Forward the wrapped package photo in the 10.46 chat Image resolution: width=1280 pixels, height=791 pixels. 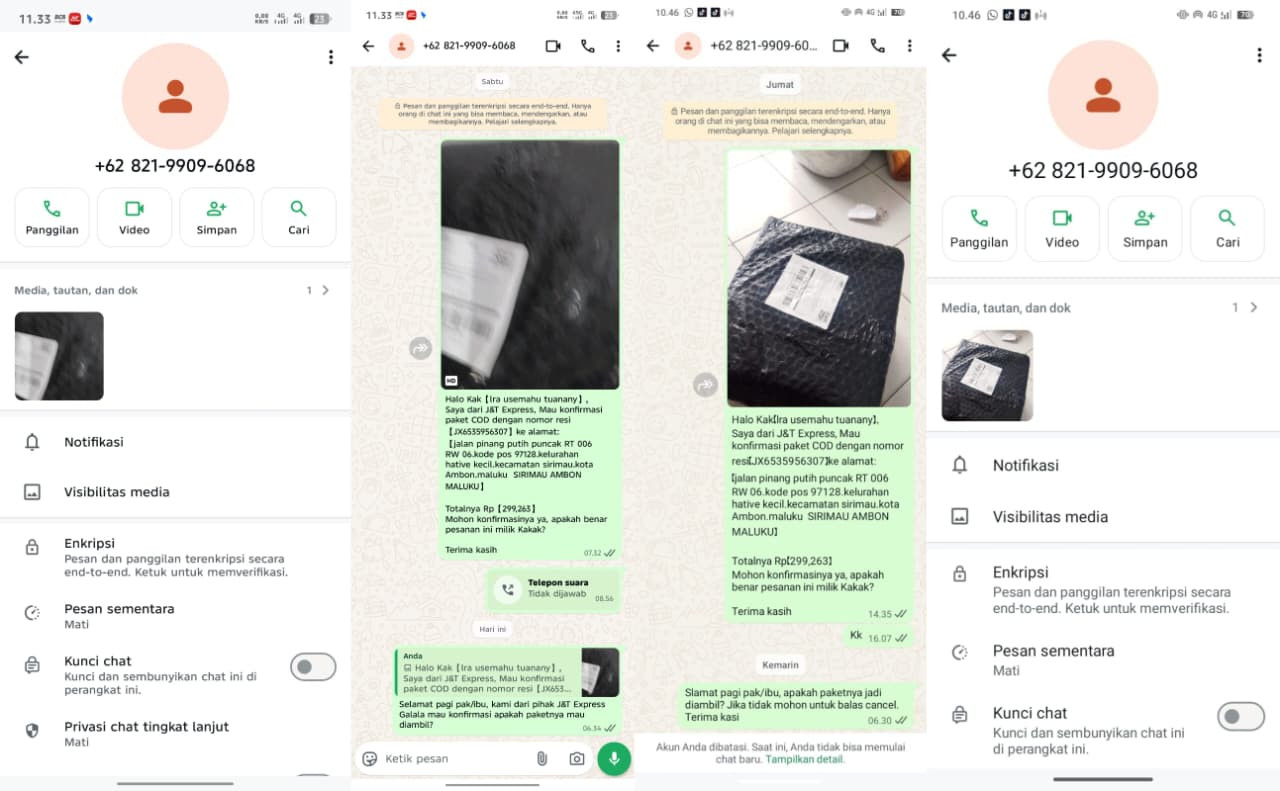pos(706,385)
